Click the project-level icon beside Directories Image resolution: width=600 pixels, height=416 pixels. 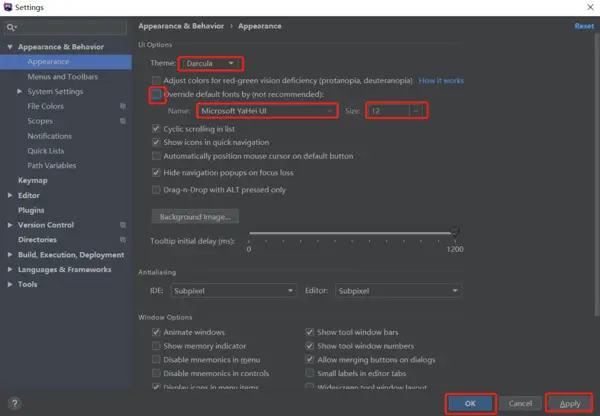coord(122,240)
